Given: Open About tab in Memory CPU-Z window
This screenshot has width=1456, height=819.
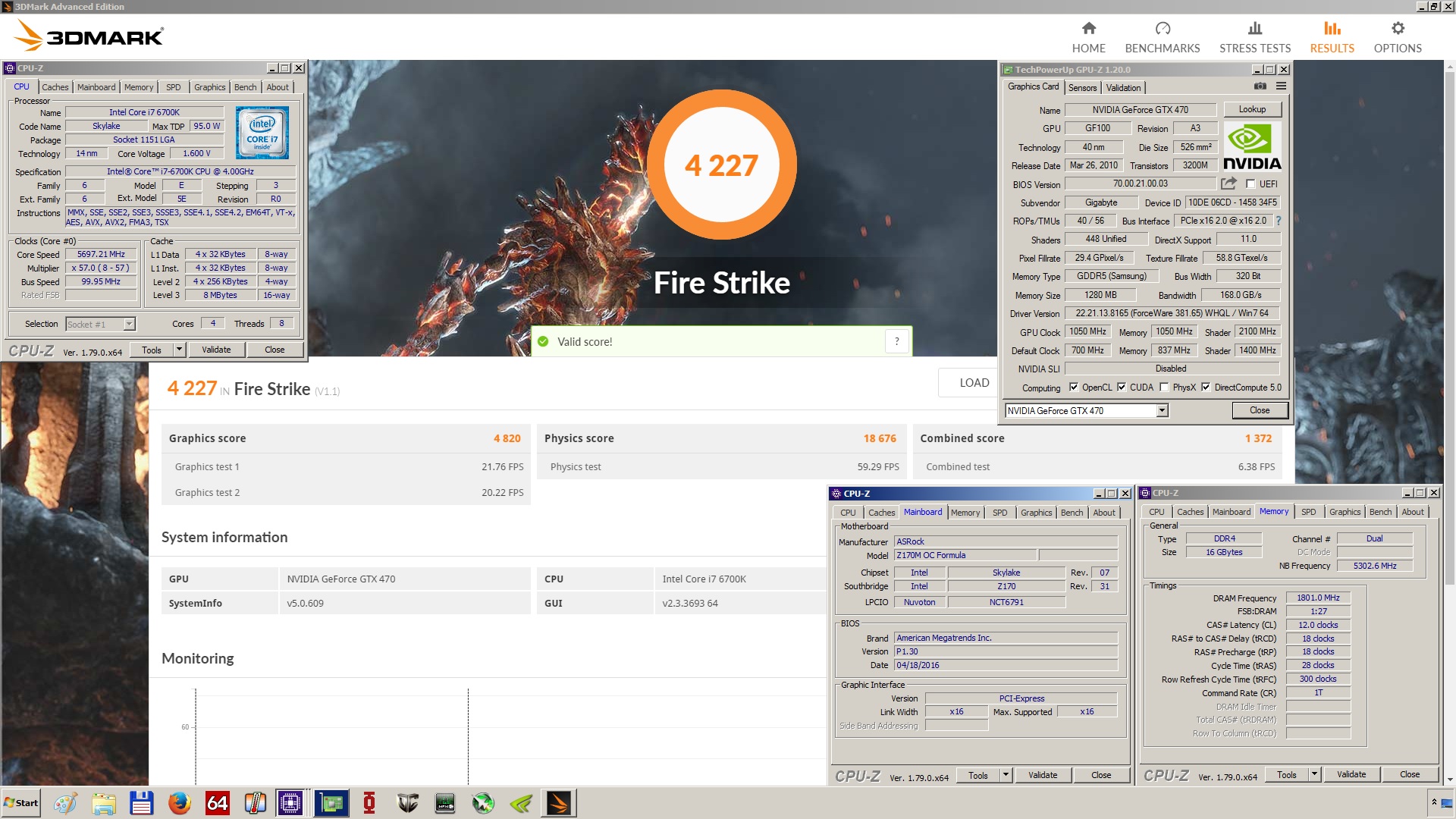Looking at the screenshot, I should click(1412, 512).
